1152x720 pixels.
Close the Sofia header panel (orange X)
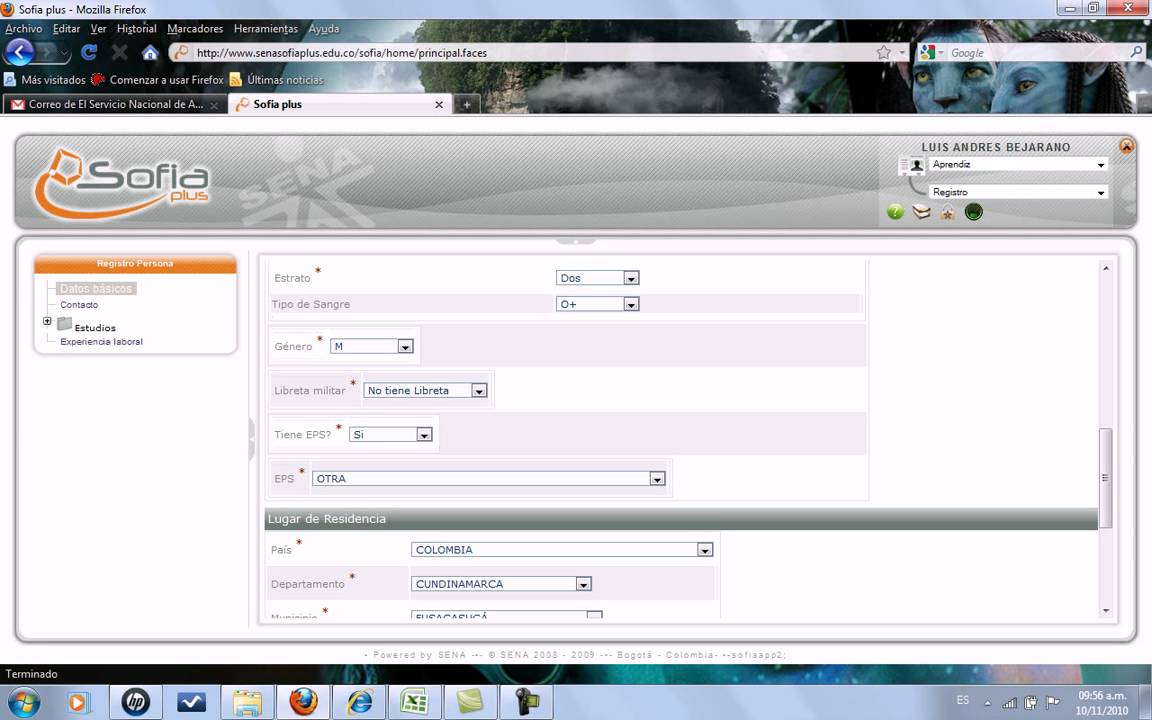[x=1126, y=145]
